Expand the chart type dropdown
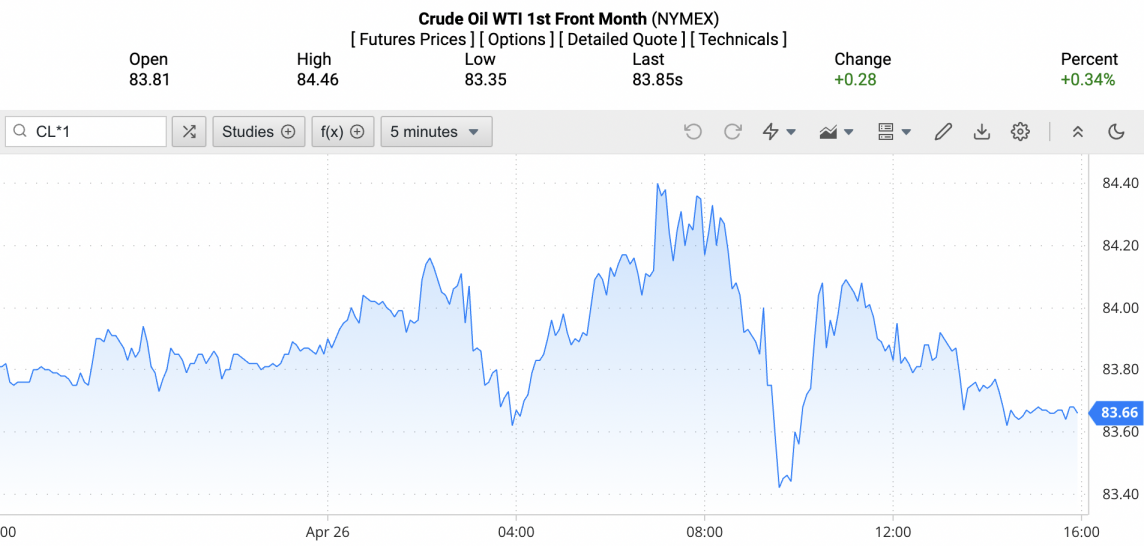Image resolution: width=1144 pixels, height=546 pixels. 836,132
